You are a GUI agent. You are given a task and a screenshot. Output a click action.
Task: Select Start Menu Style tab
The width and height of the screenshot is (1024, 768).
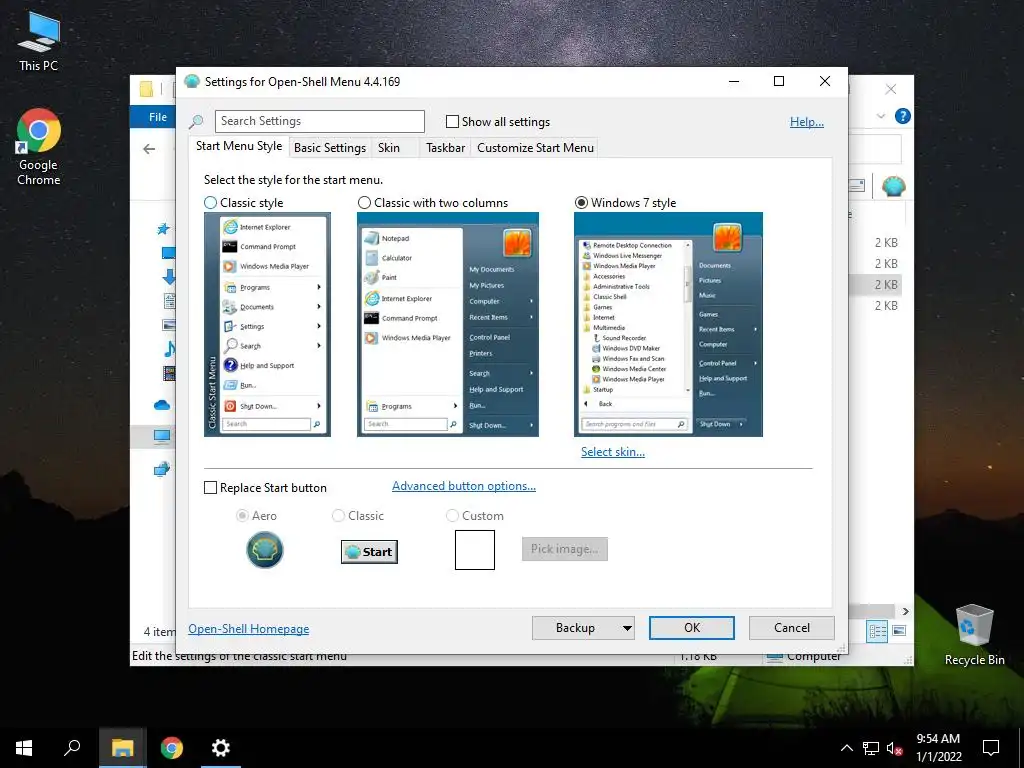click(x=239, y=146)
